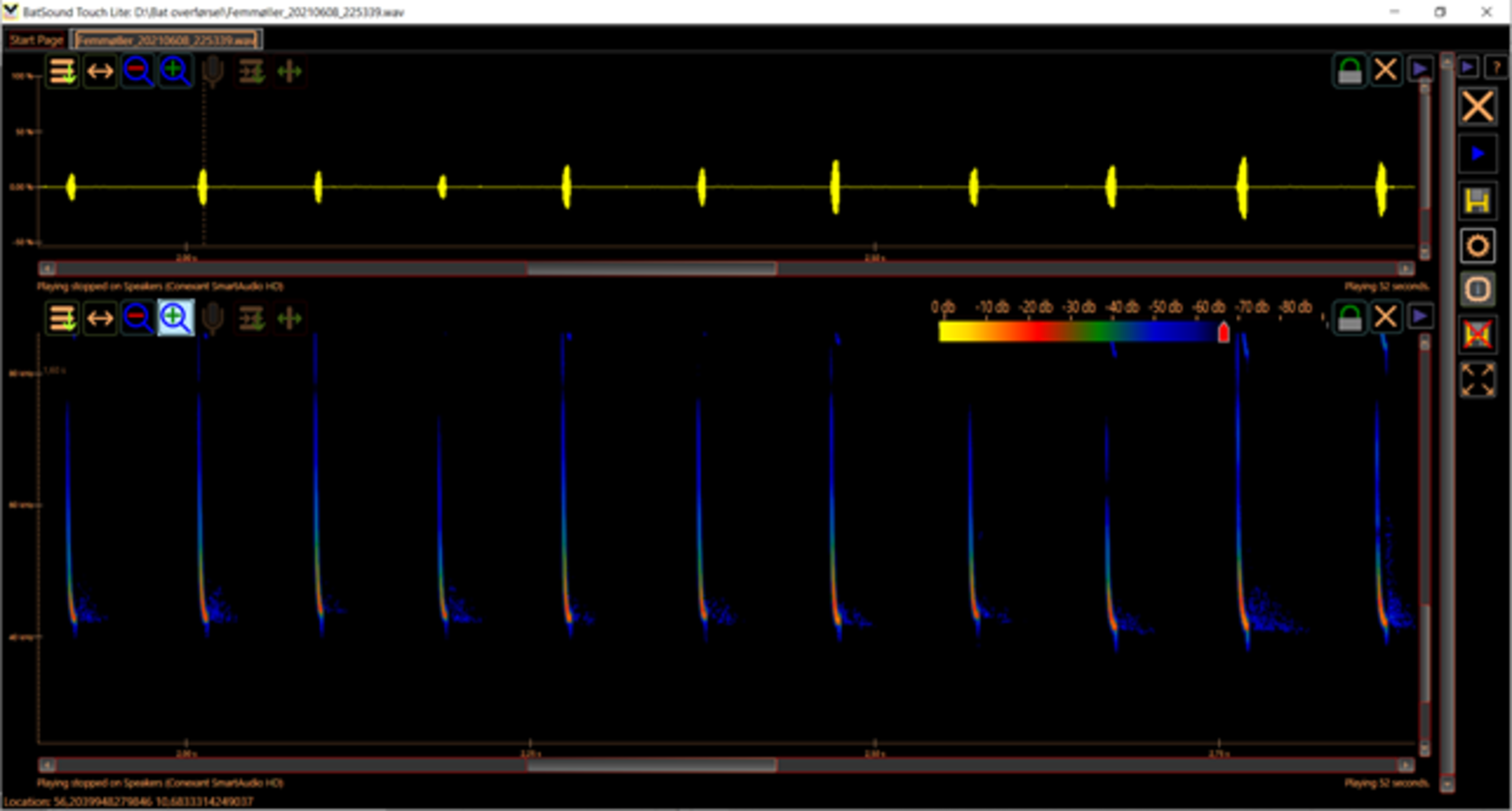The width and height of the screenshot is (1512, 811).
Task: Click the red dB threshold slider handle
Action: click(1223, 333)
